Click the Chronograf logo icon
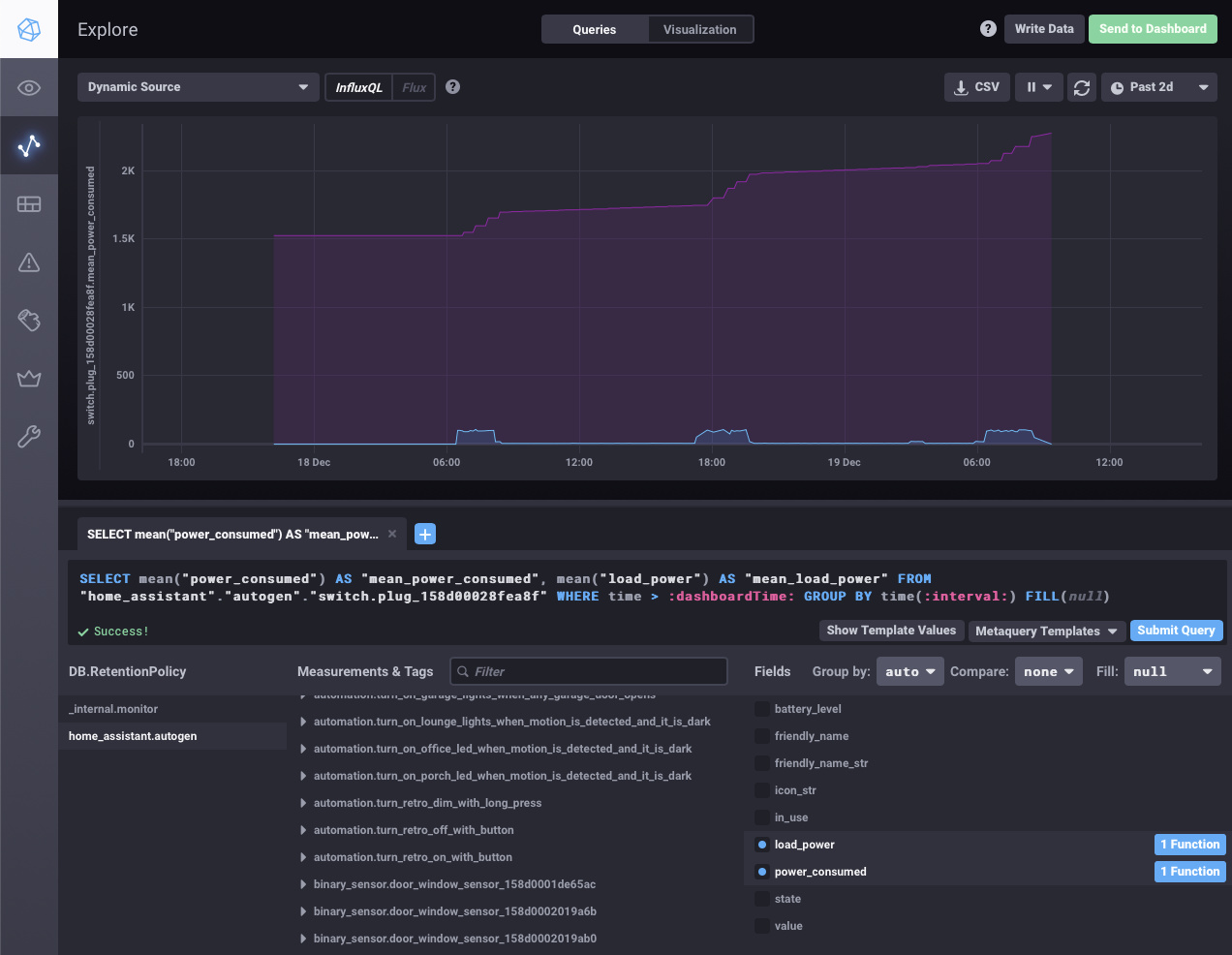This screenshot has width=1232, height=955. [x=29, y=29]
